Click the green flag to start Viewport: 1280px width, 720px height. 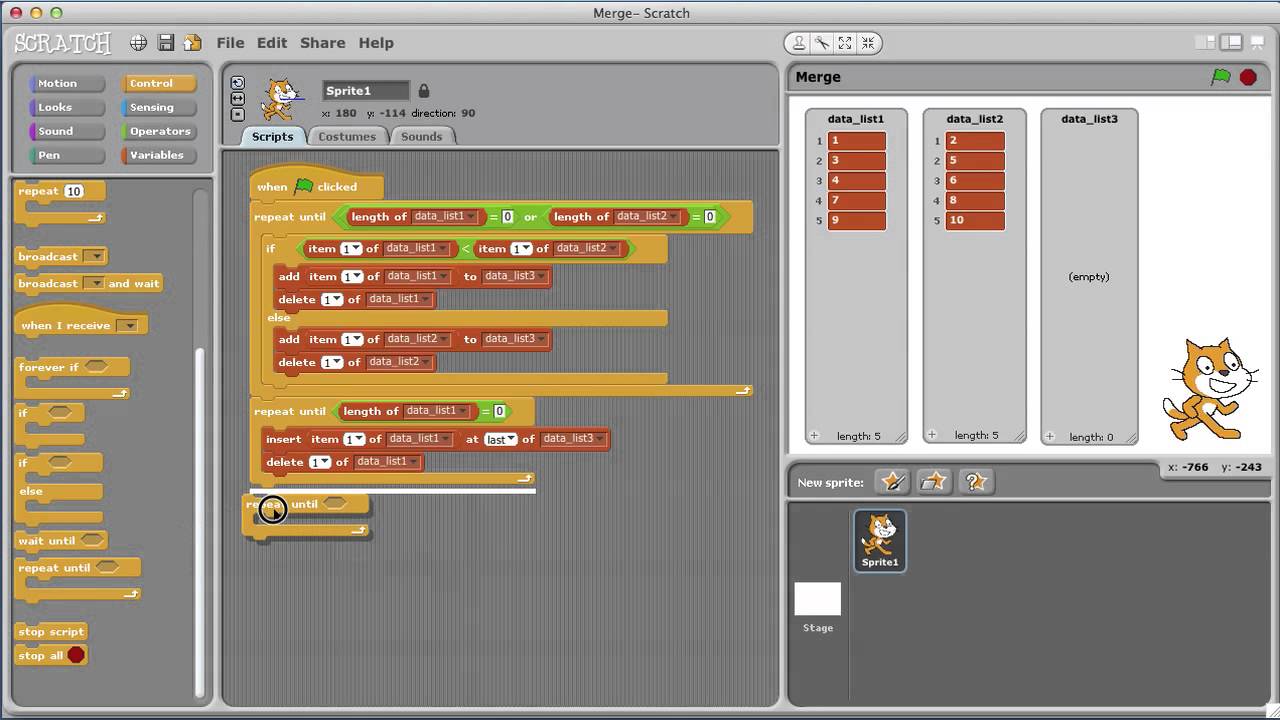[x=1221, y=77]
